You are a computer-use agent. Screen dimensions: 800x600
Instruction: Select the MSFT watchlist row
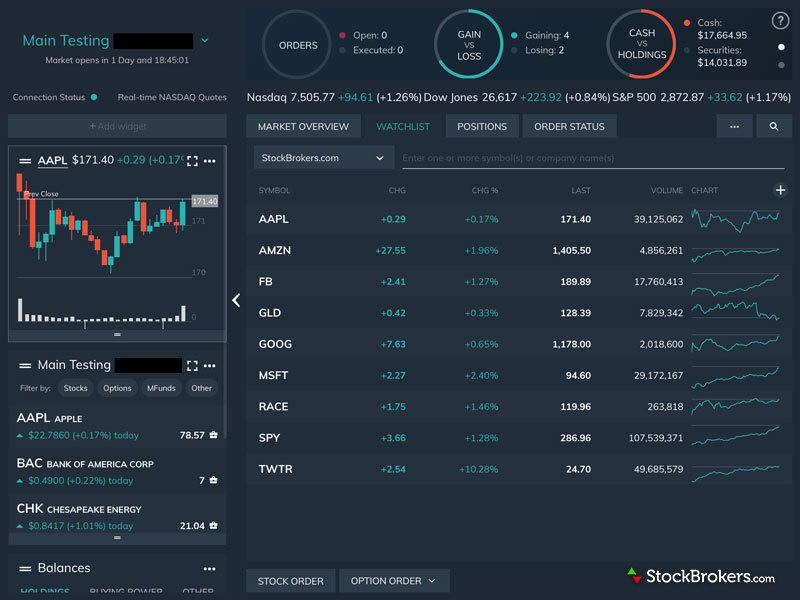(519, 376)
